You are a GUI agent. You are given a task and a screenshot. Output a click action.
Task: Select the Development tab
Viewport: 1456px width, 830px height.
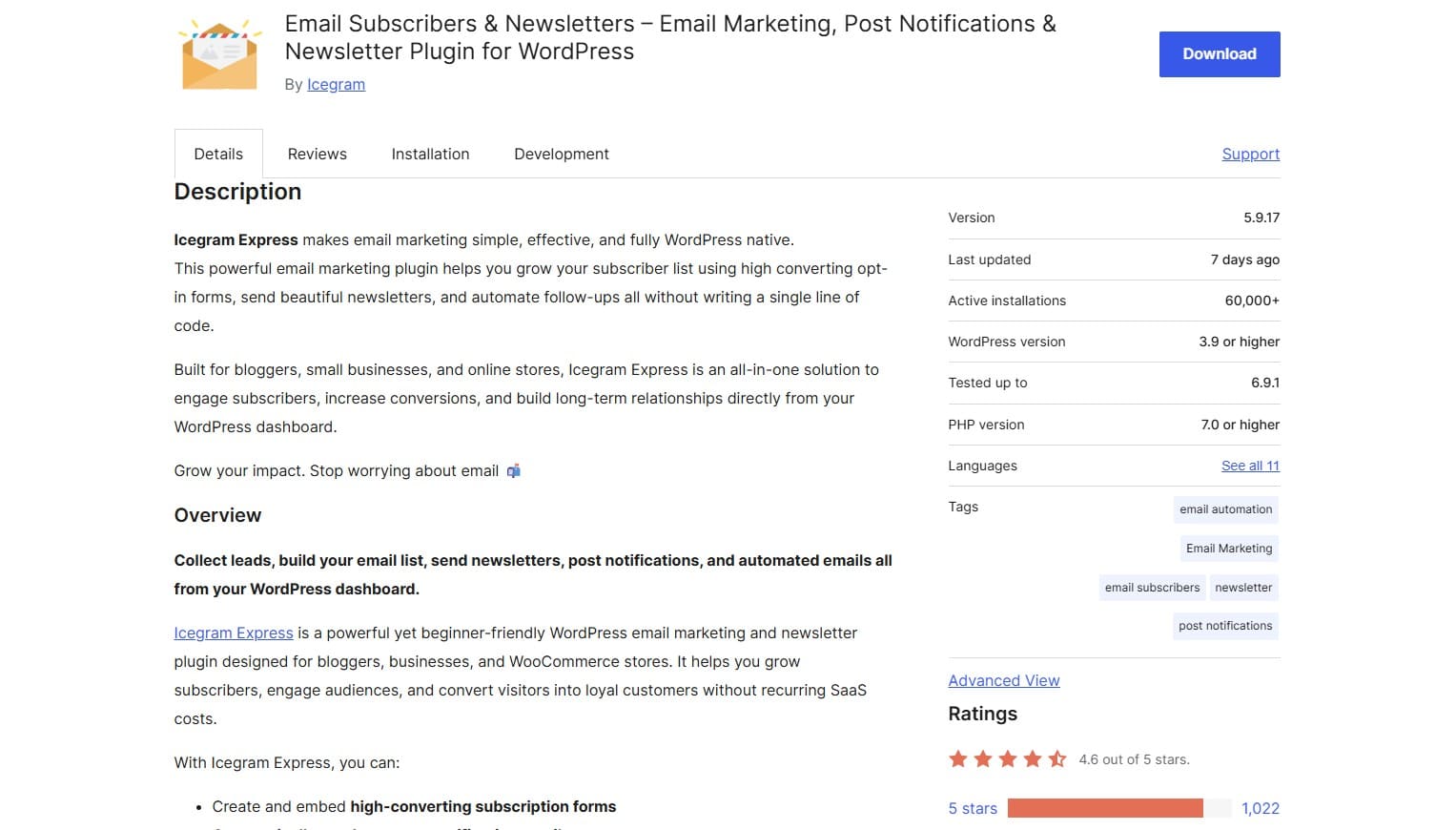tap(561, 154)
